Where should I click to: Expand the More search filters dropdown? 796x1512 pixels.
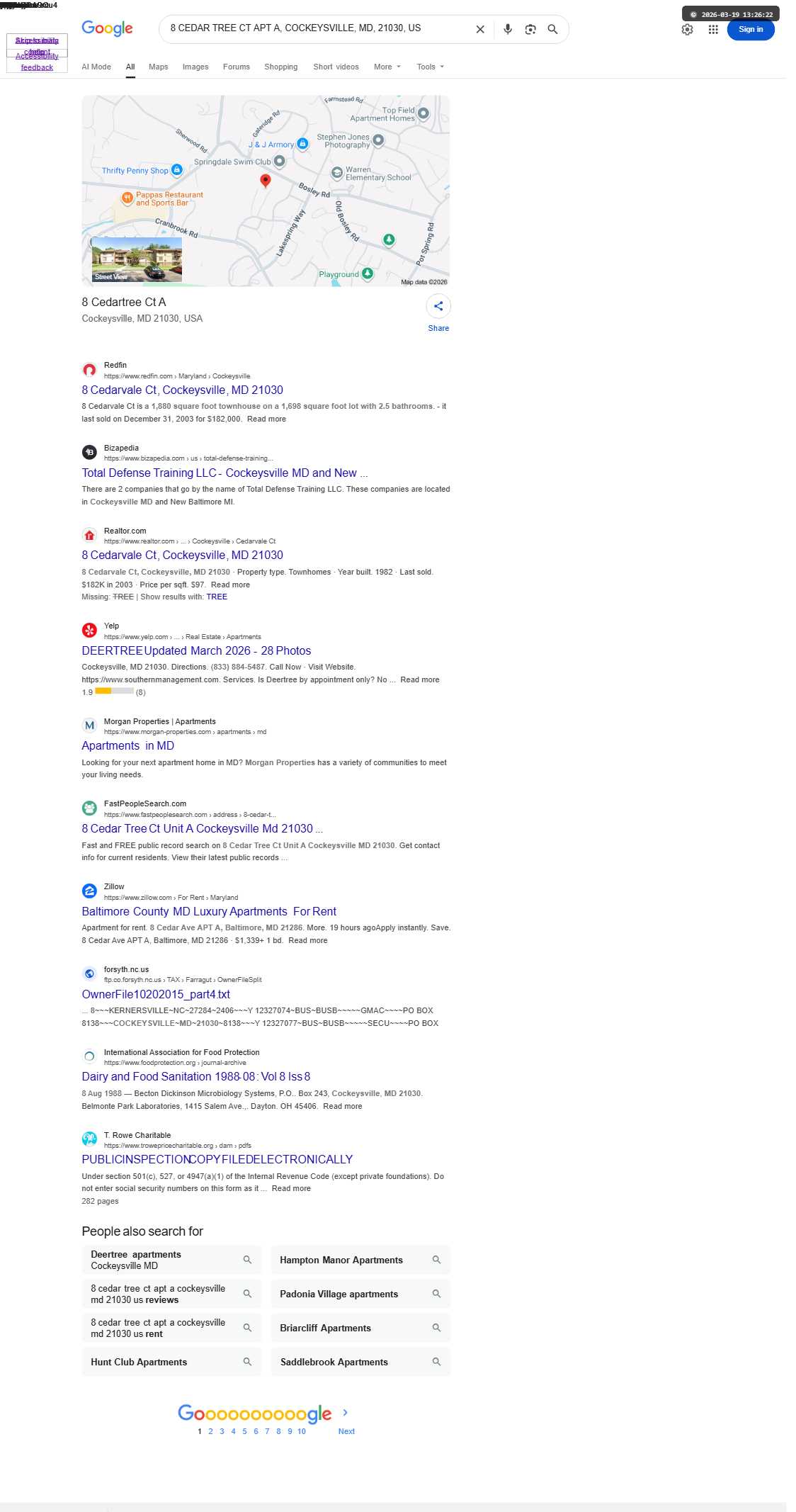coord(387,67)
